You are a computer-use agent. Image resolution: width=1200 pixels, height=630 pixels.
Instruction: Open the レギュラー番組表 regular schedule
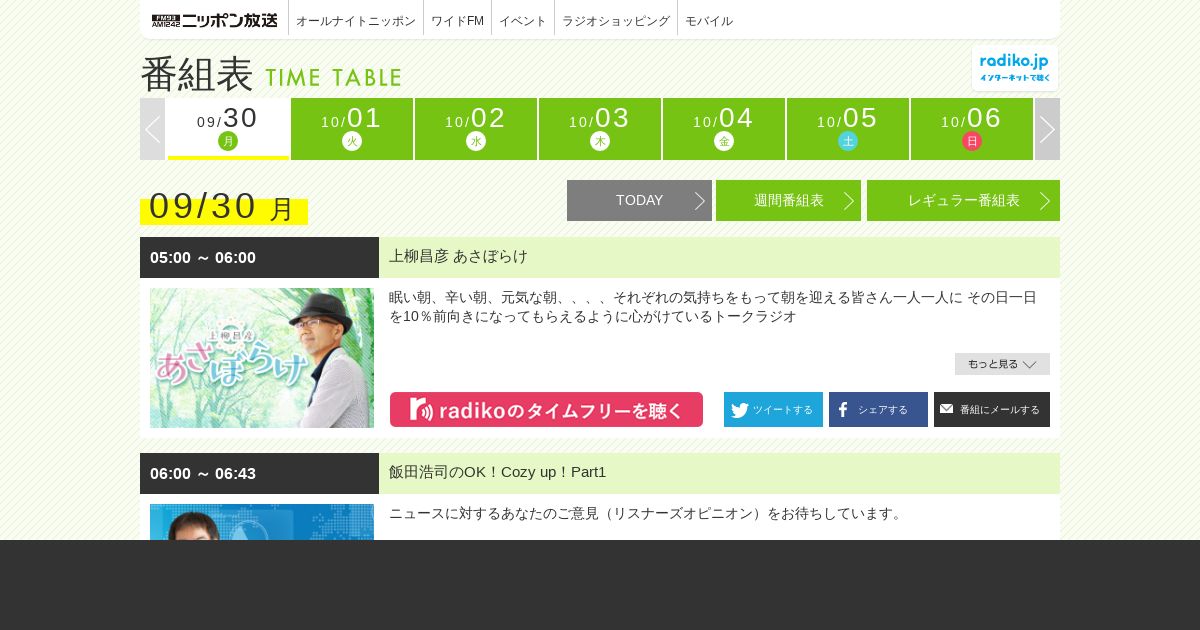coord(963,200)
